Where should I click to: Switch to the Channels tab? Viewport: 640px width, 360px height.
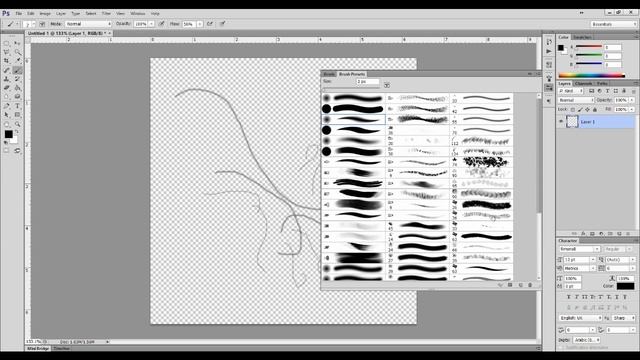(x=584, y=83)
